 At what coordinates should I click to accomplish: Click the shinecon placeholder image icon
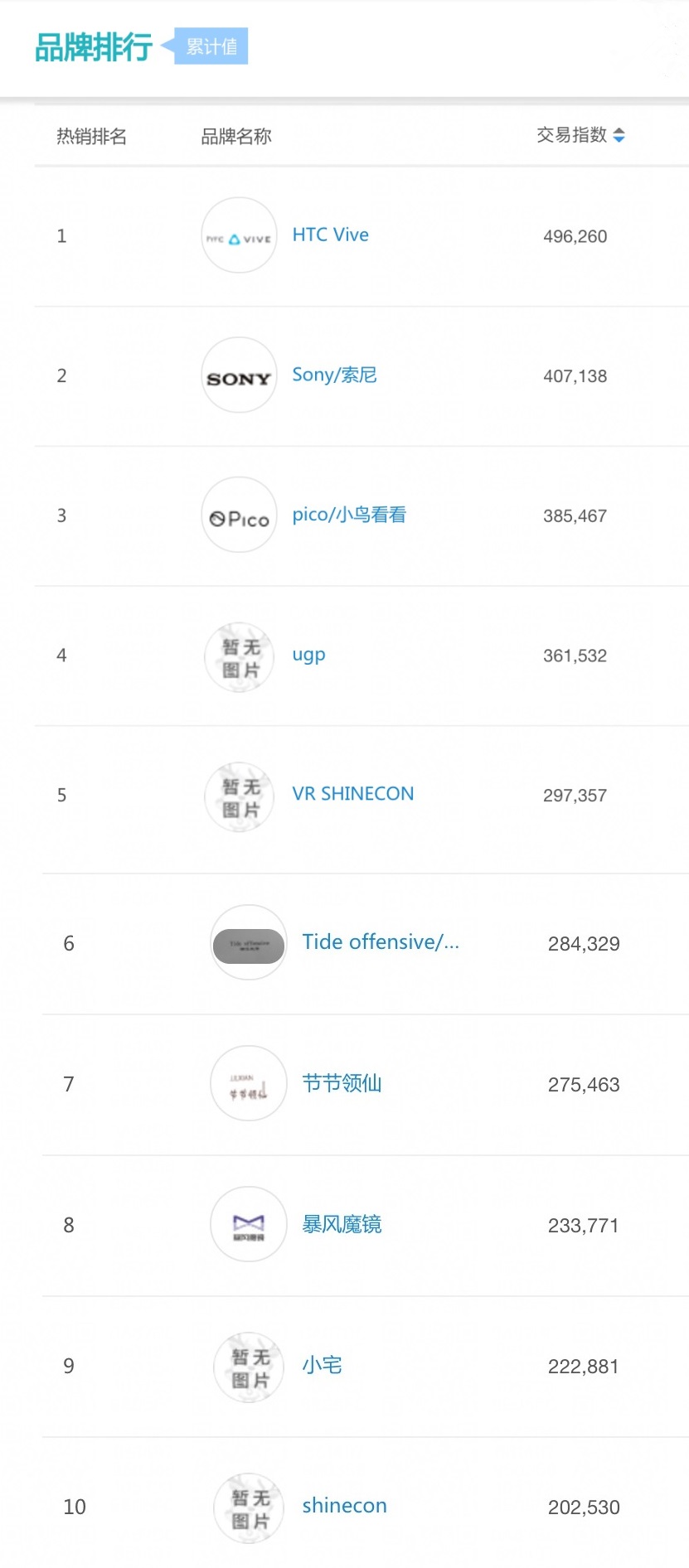pos(250,1508)
